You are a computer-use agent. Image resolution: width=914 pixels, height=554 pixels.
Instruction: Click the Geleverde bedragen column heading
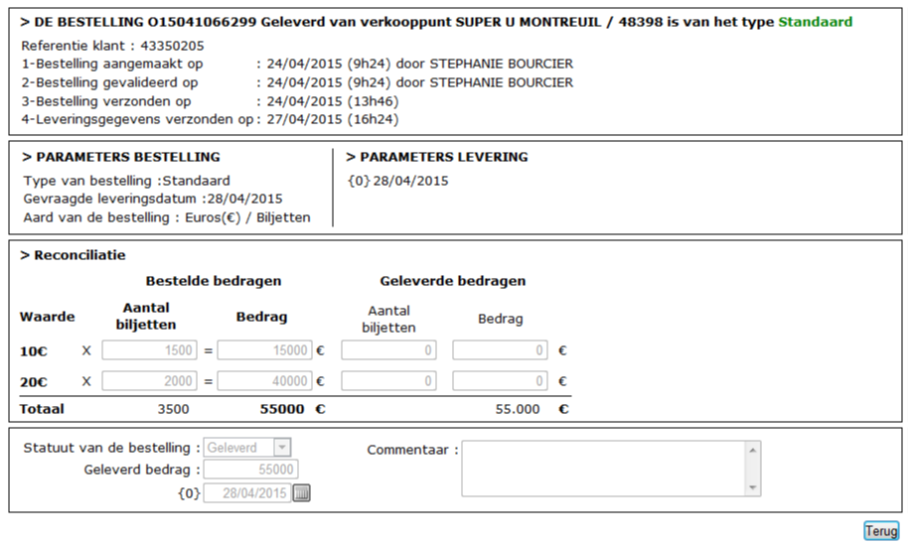(453, 281)
